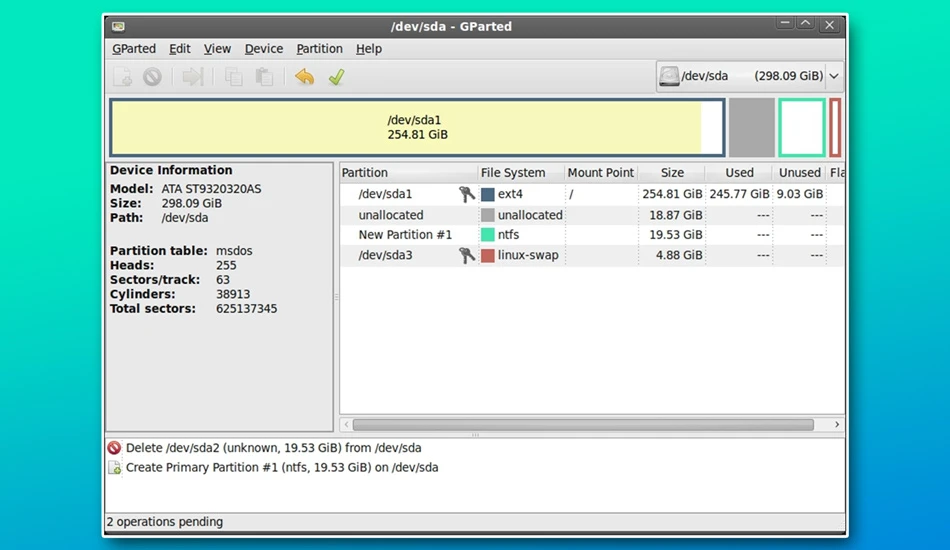950x550 pixels.
Task: Click the gray unallocated color square
Action: point(488,215)
